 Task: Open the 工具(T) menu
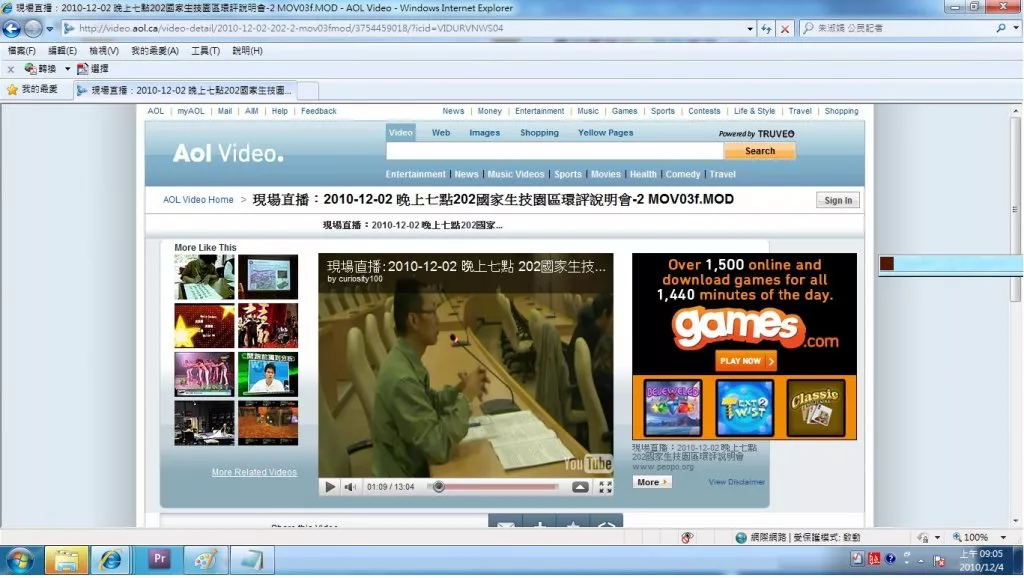point(205,50)
